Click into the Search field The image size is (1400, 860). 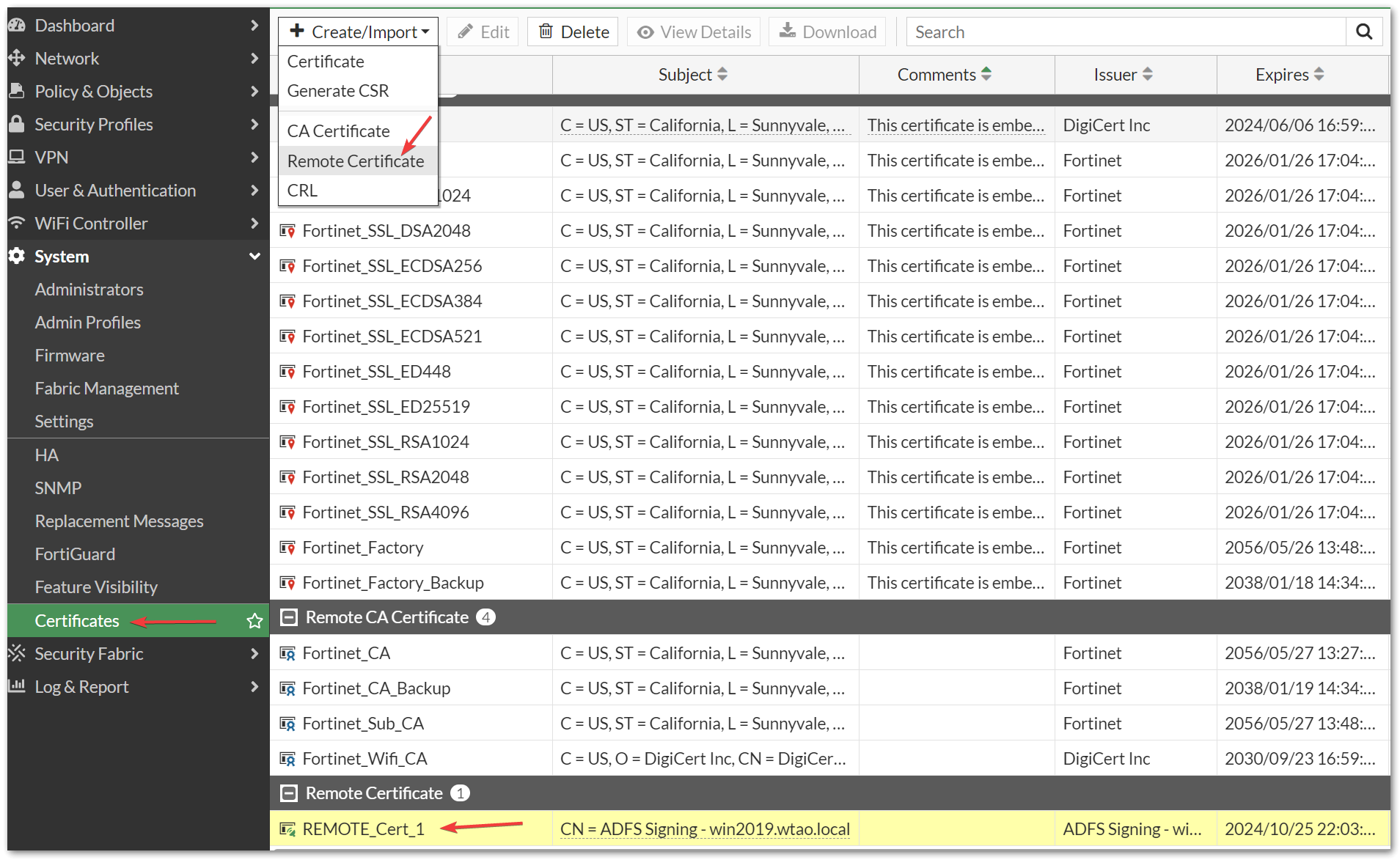pyautogui.click(x=1125, y=32)
